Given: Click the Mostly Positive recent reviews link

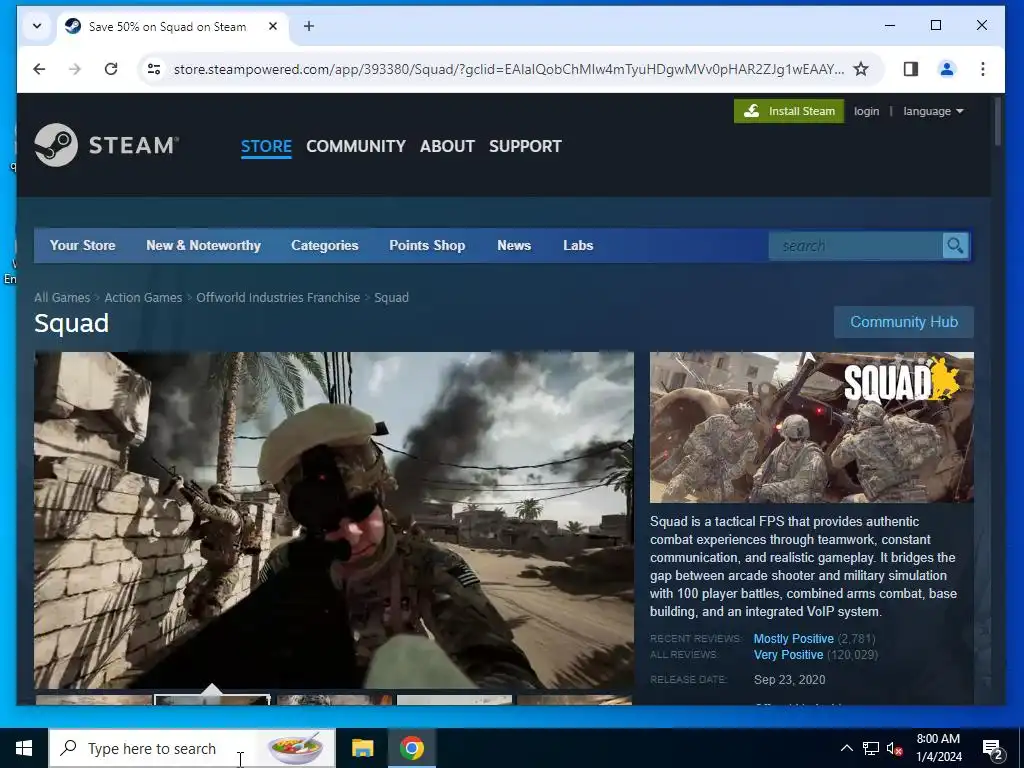Looking at the screenshot, I should (x=793, y=639).
